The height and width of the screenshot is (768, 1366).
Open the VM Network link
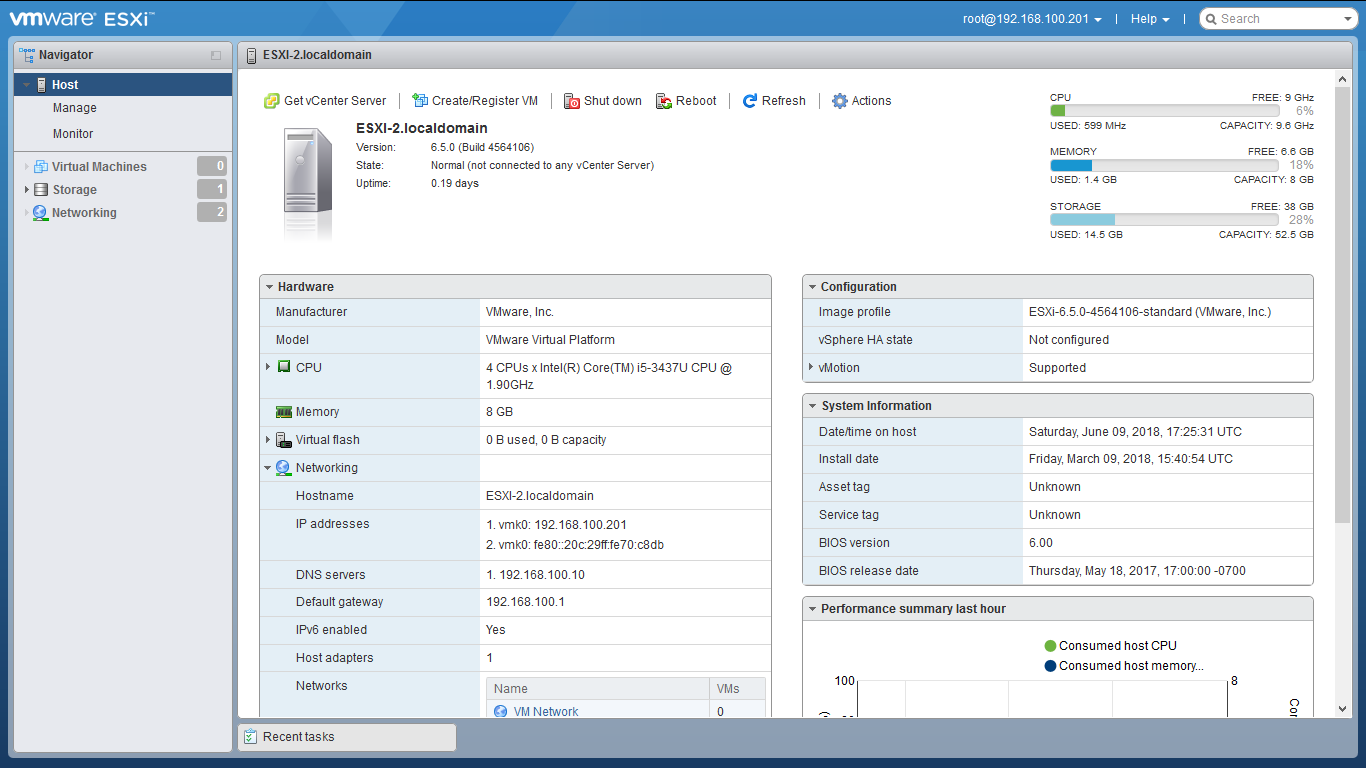click(x=546, y=712)
